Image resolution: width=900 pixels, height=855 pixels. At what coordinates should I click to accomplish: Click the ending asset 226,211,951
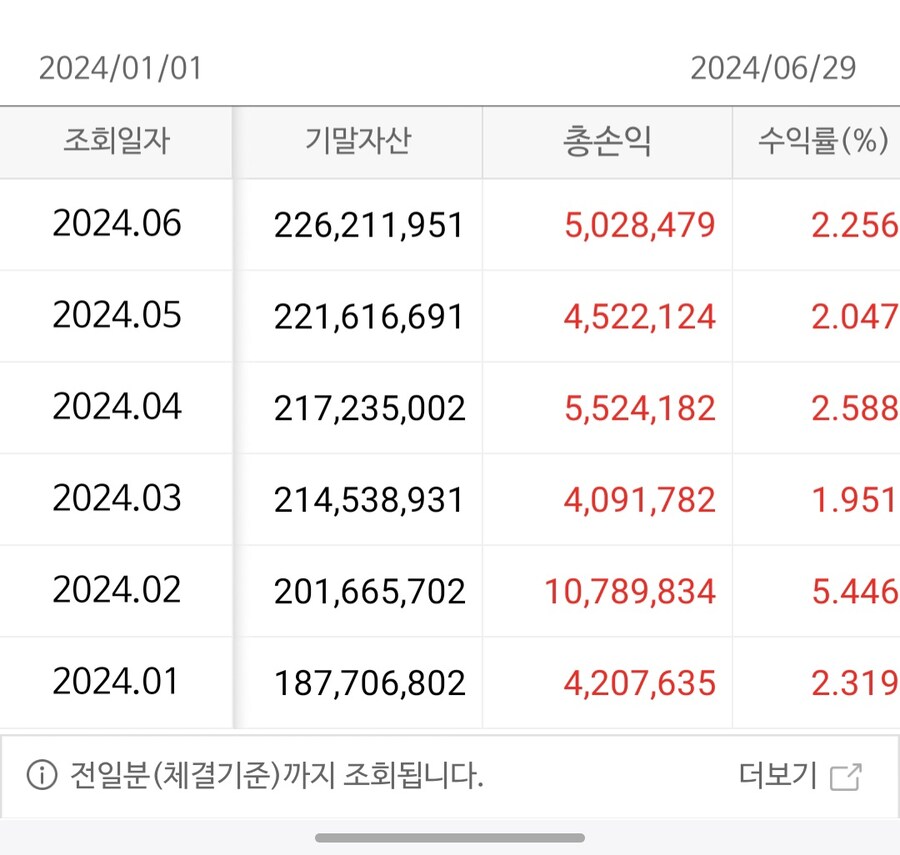click(x=369, y=225)
